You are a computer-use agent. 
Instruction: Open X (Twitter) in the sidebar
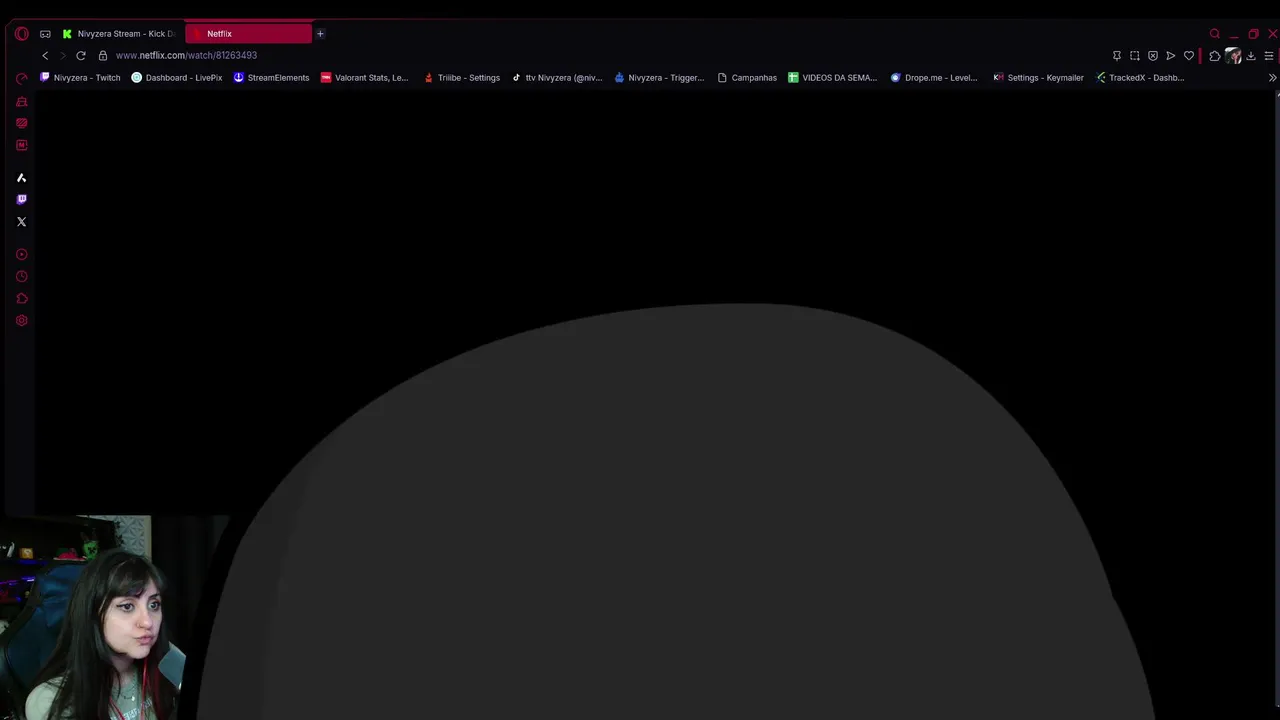(21, 222)
